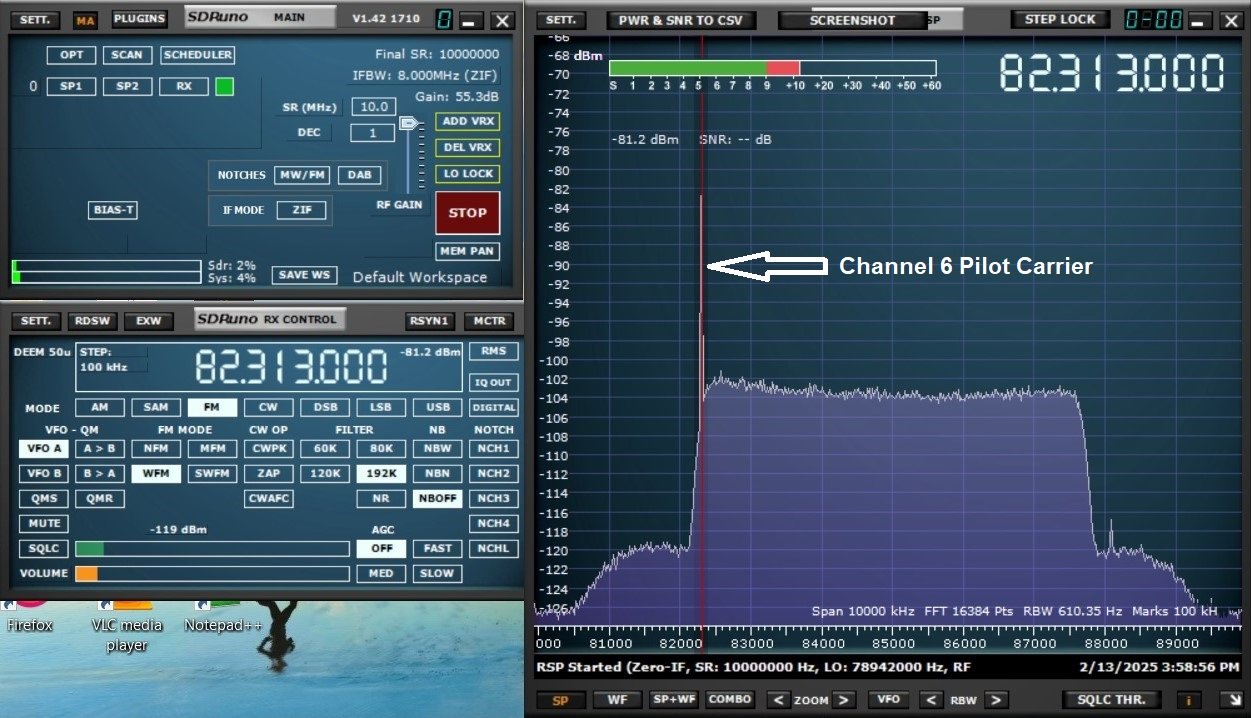Click the resize arrow icon in spectrum window
This screenshot has height=718, width=1251.
[1227, 700]
